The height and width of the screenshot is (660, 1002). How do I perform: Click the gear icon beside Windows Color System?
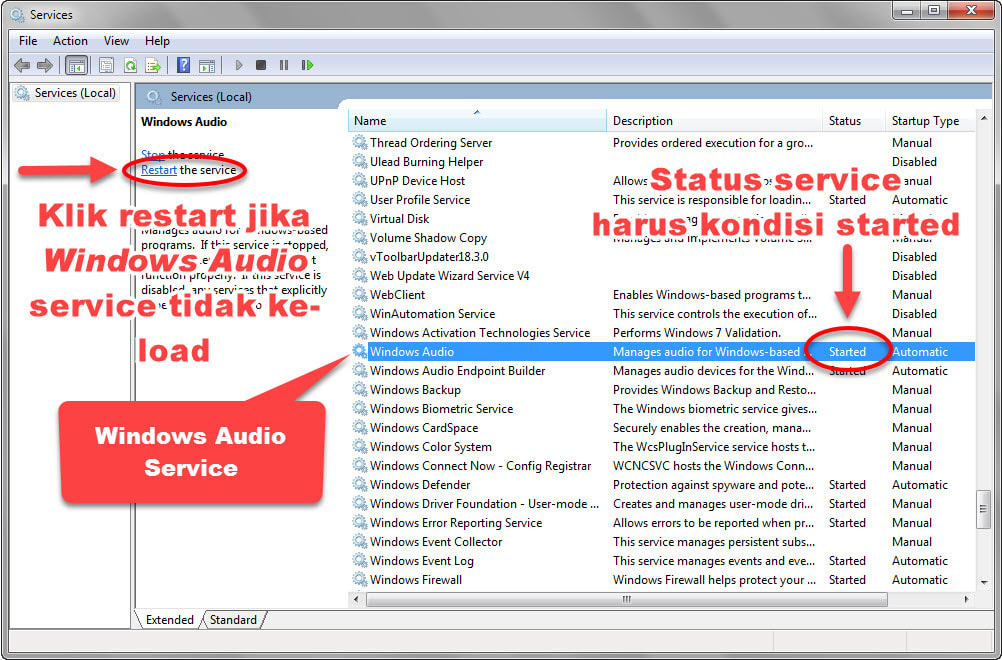point(360,447)
